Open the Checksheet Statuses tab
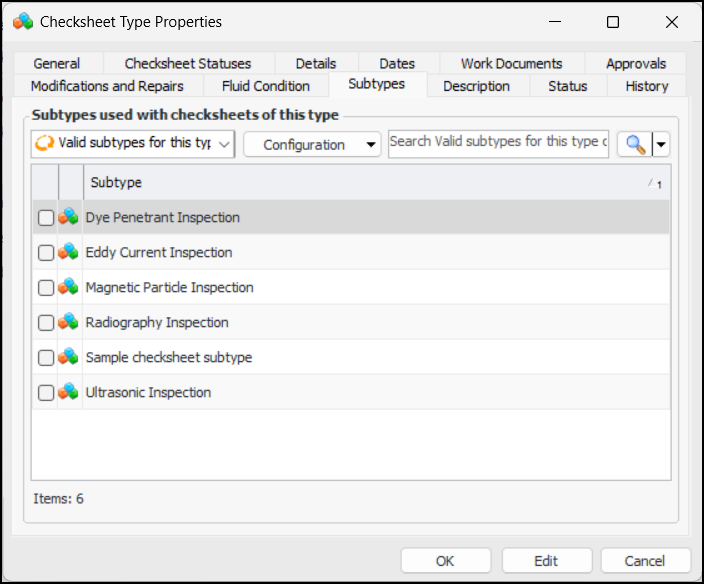 188,63
